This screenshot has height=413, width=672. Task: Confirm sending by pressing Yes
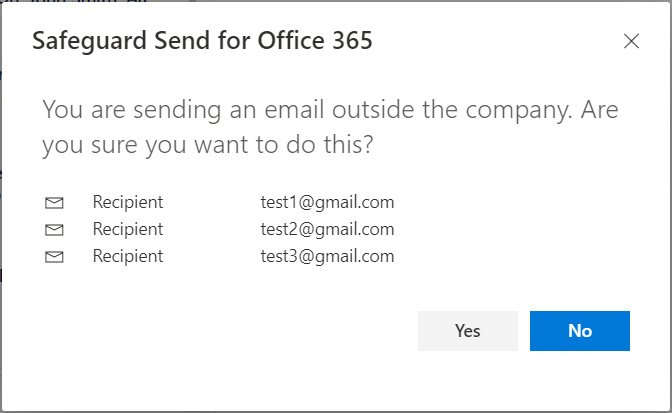(467, 331)
